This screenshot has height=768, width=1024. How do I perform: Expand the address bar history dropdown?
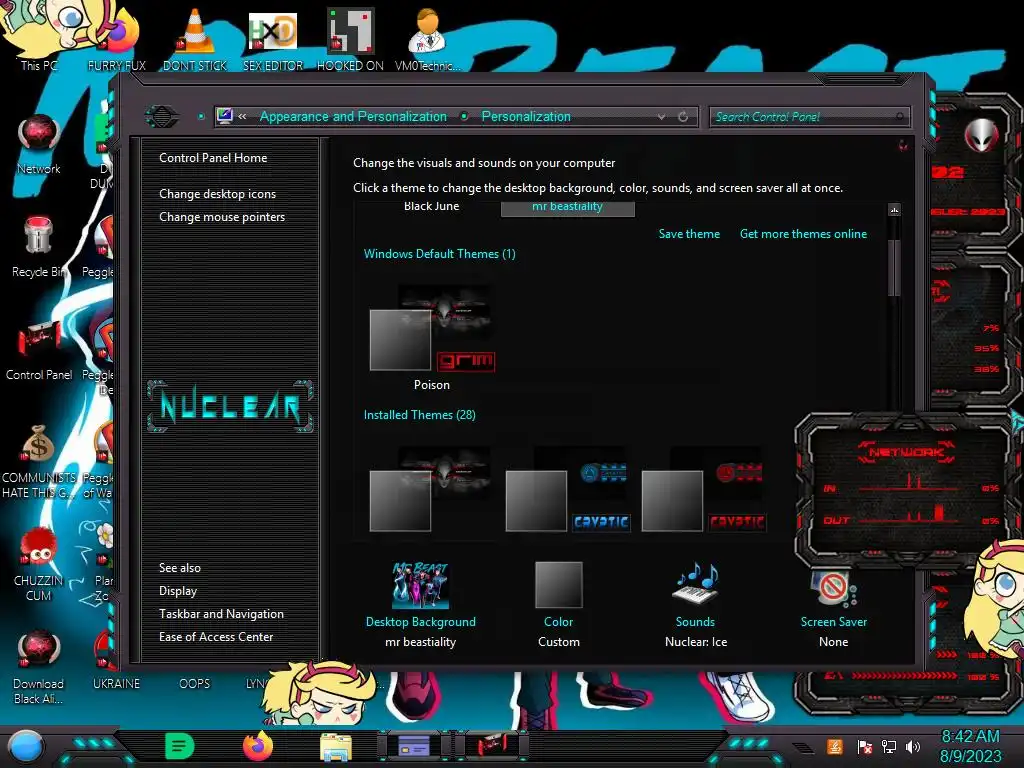662,116
